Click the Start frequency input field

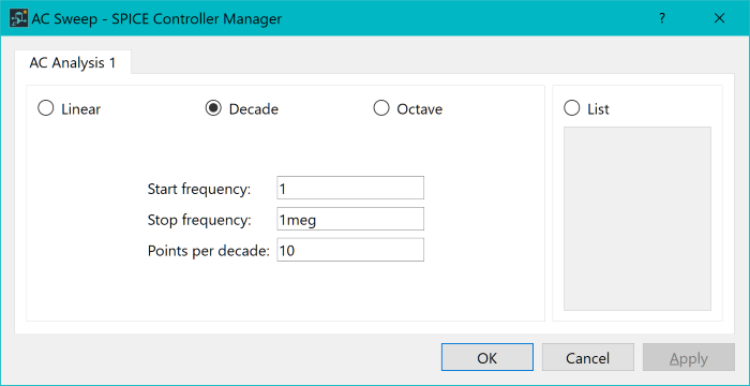pos(350,188)
